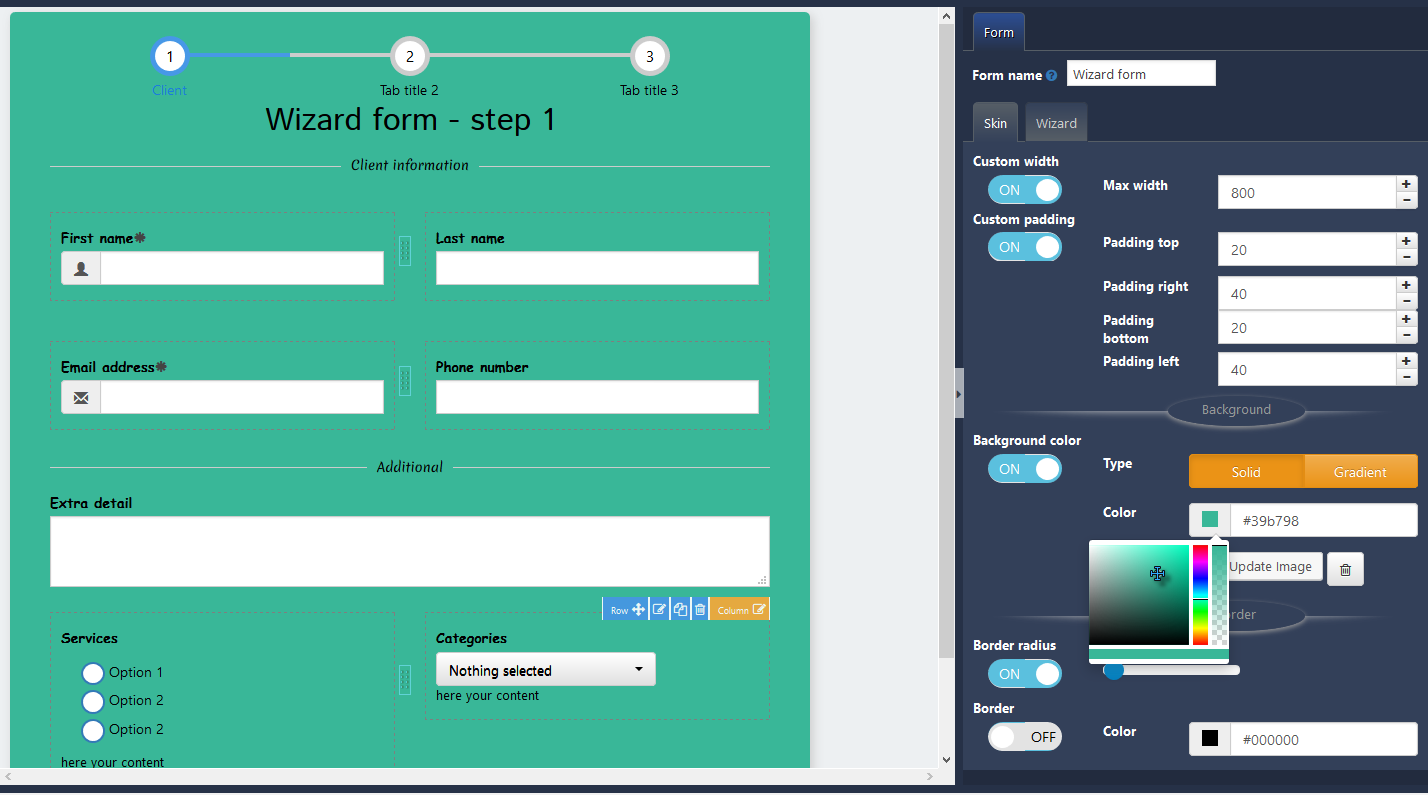Open the Form tab

pyautogui.click(x=999, y=32)
